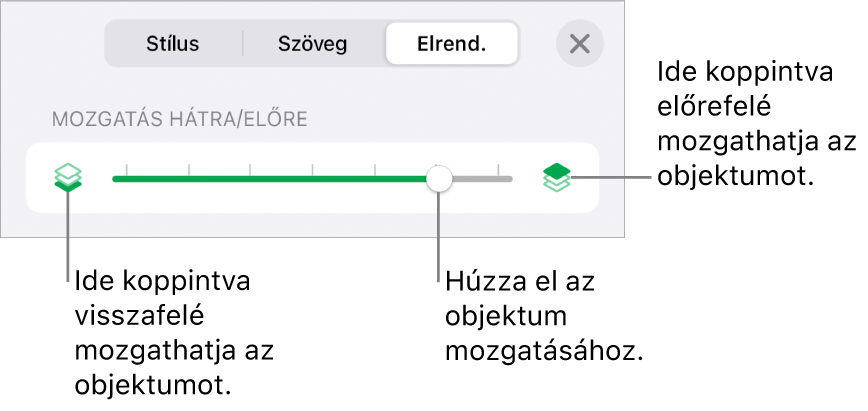This screenshot has width=868, height=411.
Task: Click the layer slider's round handle
Action: click(438, 179)
